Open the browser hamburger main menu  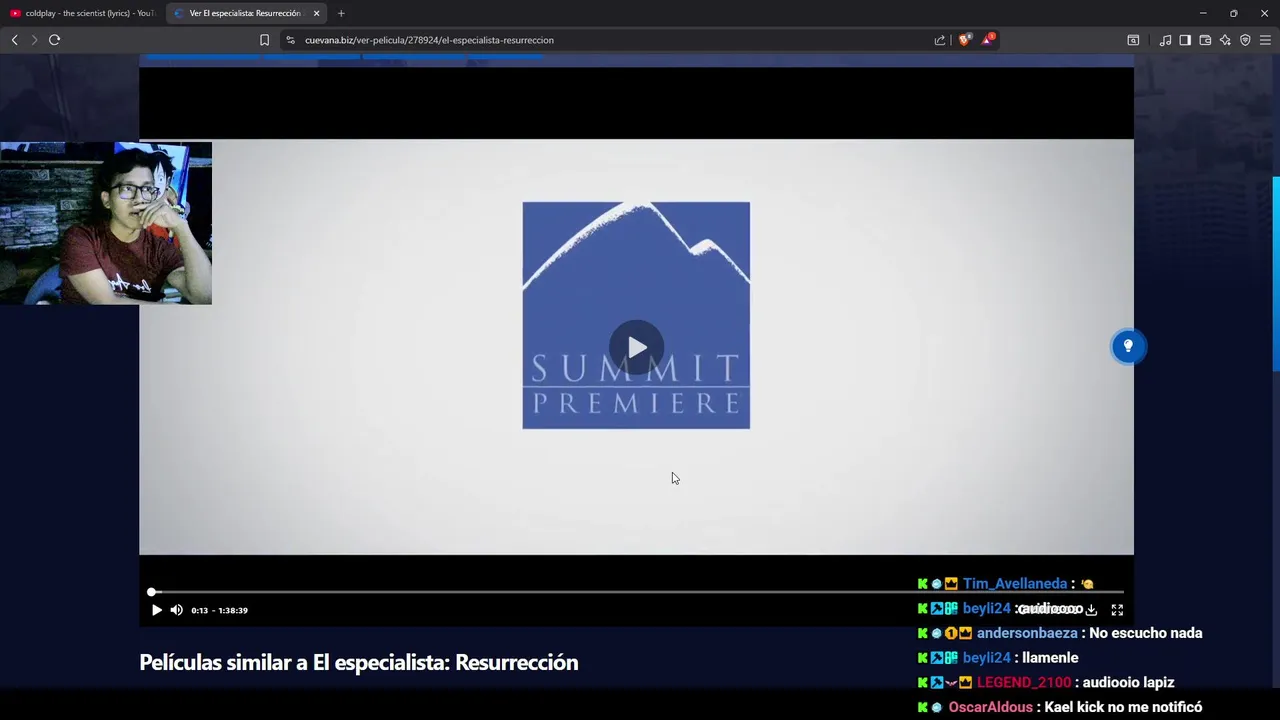tap(1265, 40)
